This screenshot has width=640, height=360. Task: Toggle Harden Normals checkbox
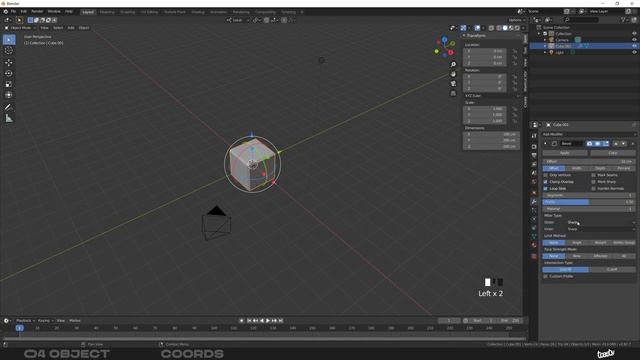click(593, 189)
